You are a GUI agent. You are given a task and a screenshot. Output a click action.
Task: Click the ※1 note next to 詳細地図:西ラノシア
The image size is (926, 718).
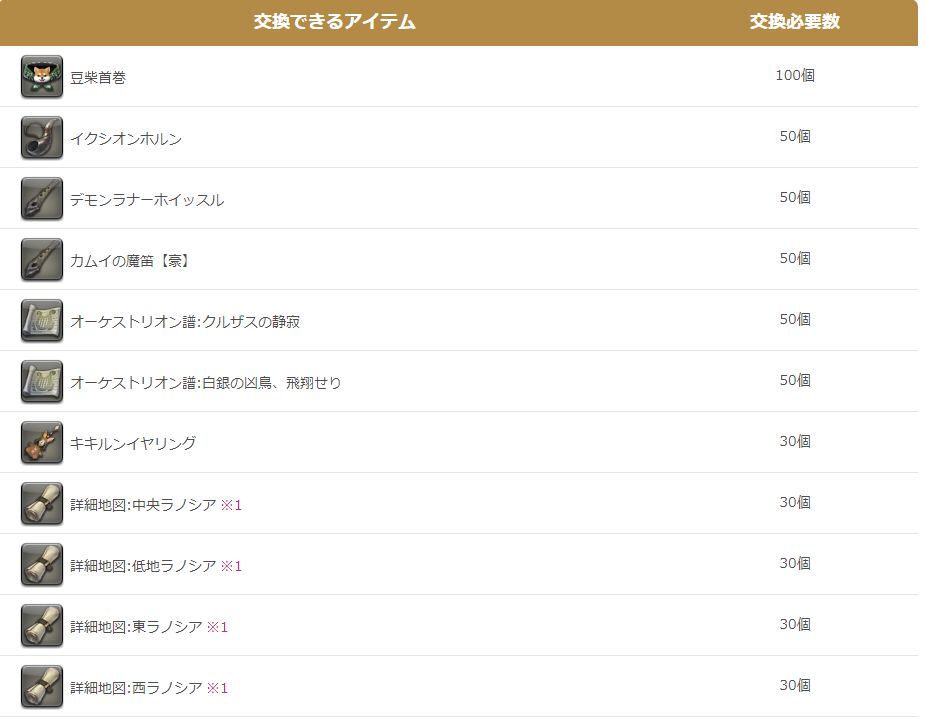[219, 687]
